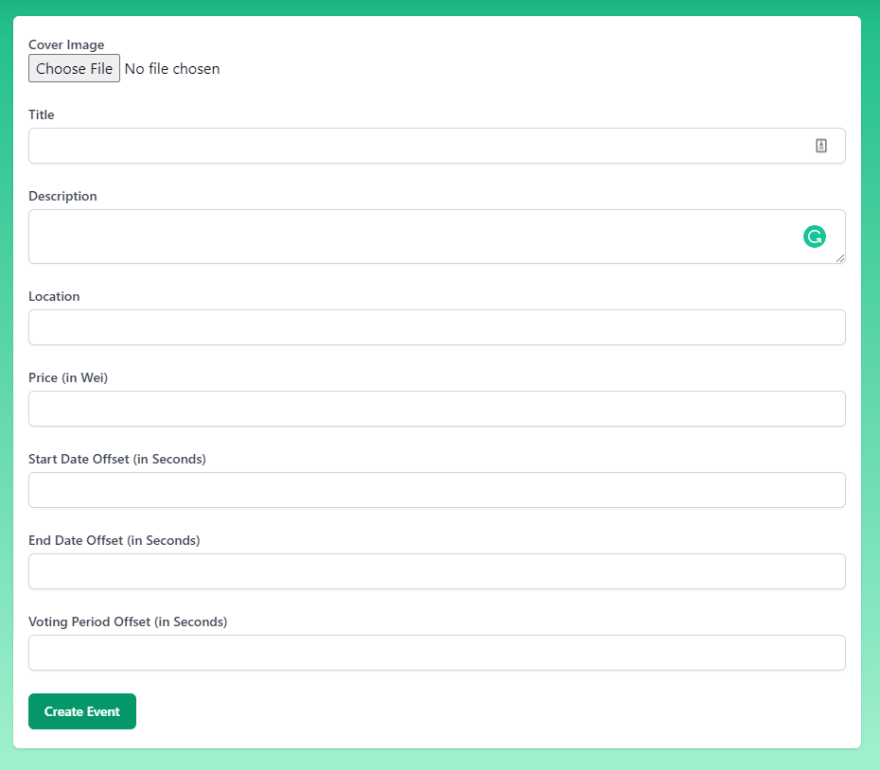Viewport: 880px width, 770px height.
Task: Focus the Location input field
Action: 437,327
